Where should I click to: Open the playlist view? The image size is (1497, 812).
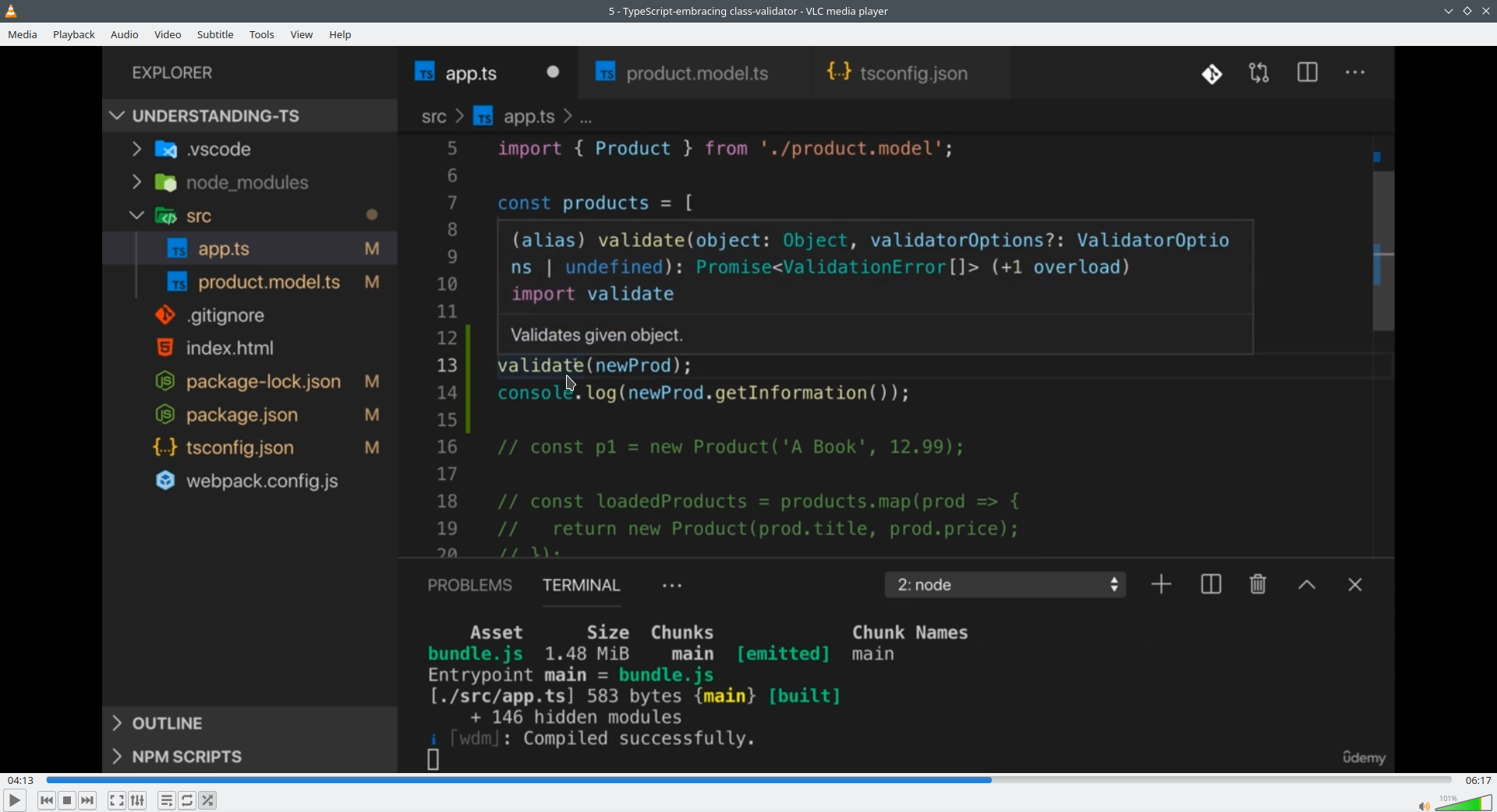[x=167, y=800]
